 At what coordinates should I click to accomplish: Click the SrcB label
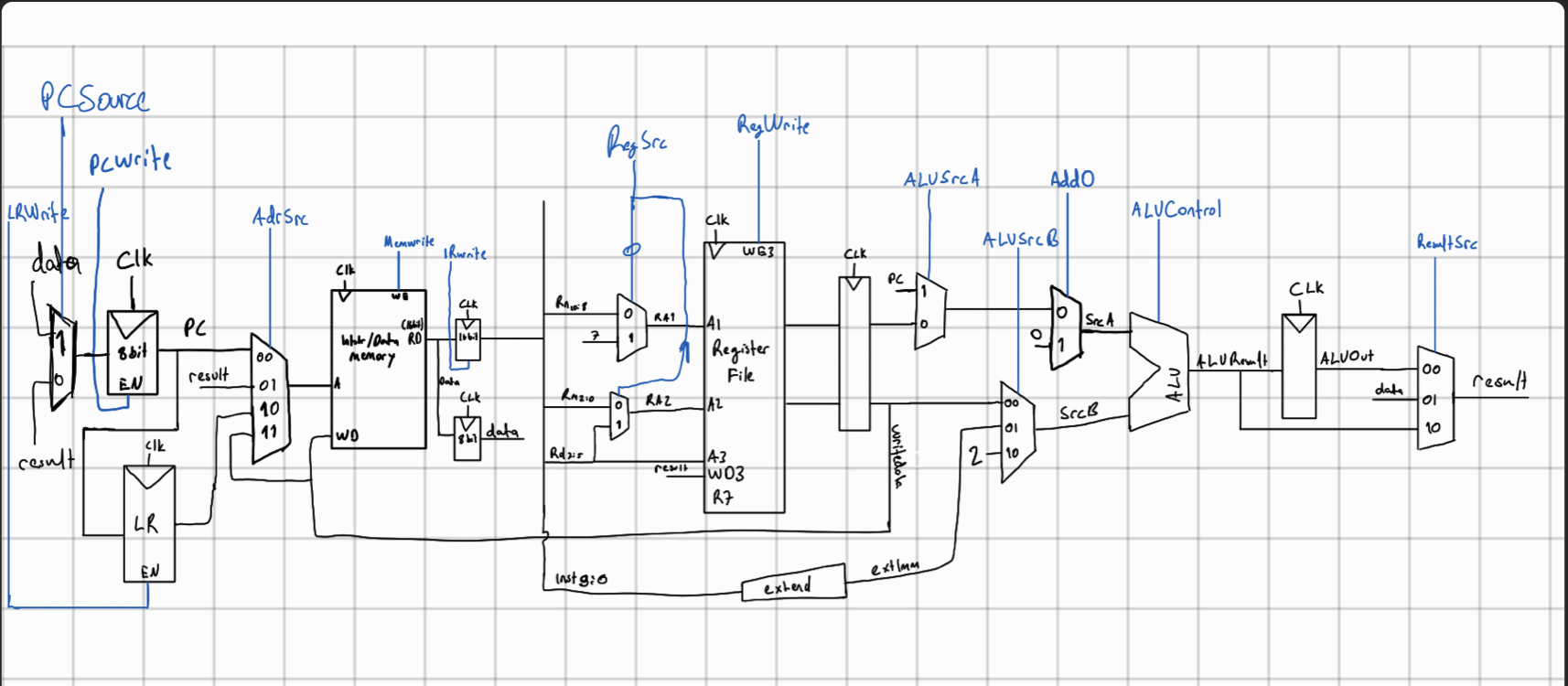coord(1079,413)
